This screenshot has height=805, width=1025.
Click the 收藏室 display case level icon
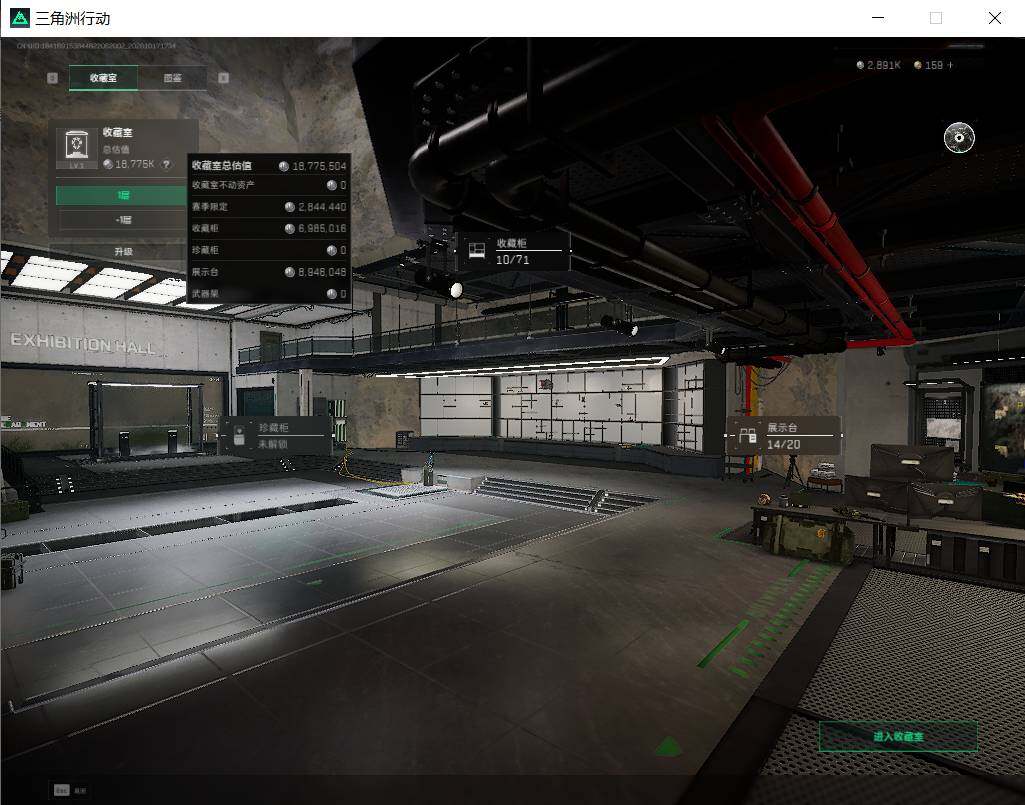(76, 145)
